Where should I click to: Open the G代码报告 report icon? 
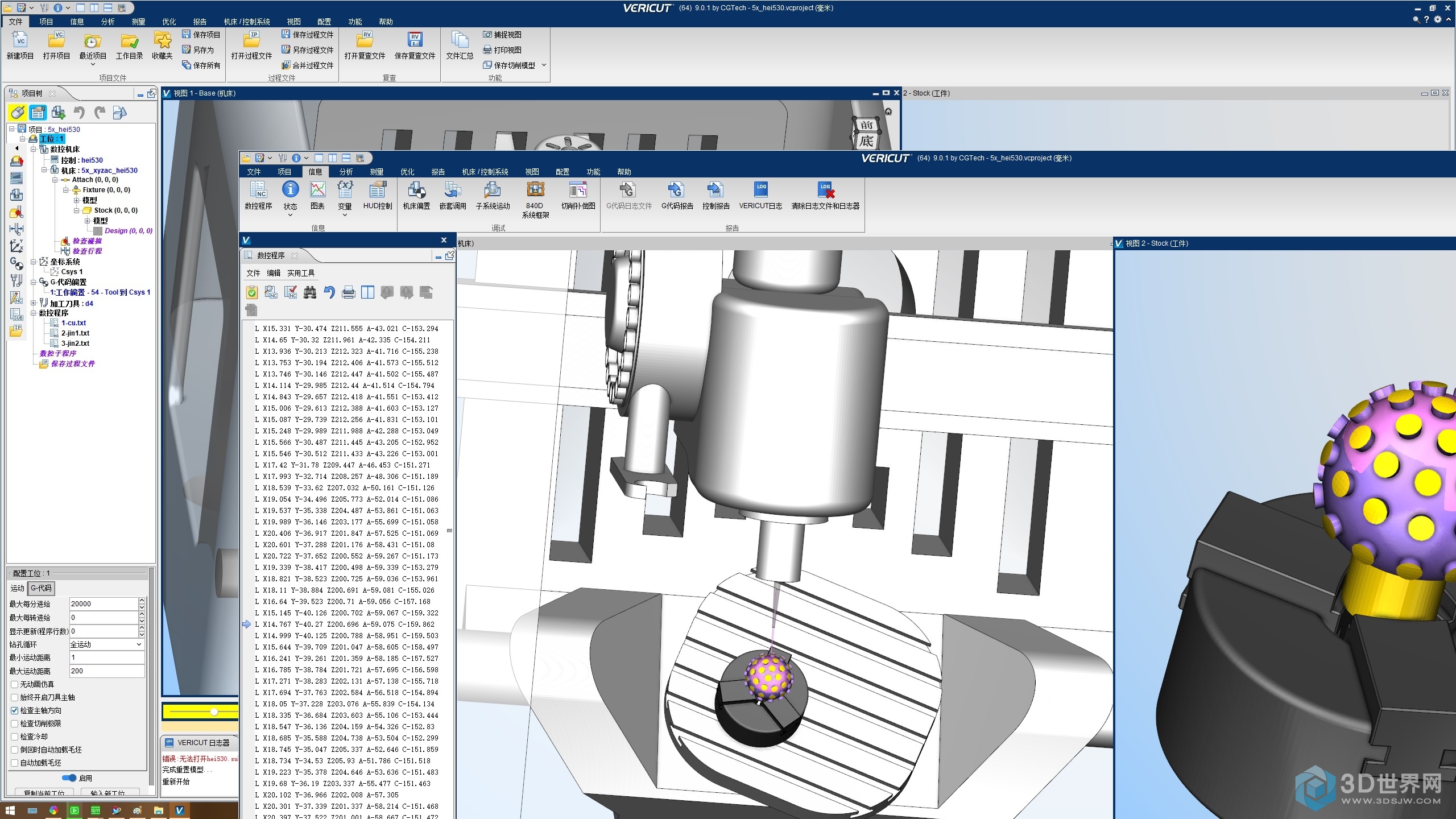point(677,191)
